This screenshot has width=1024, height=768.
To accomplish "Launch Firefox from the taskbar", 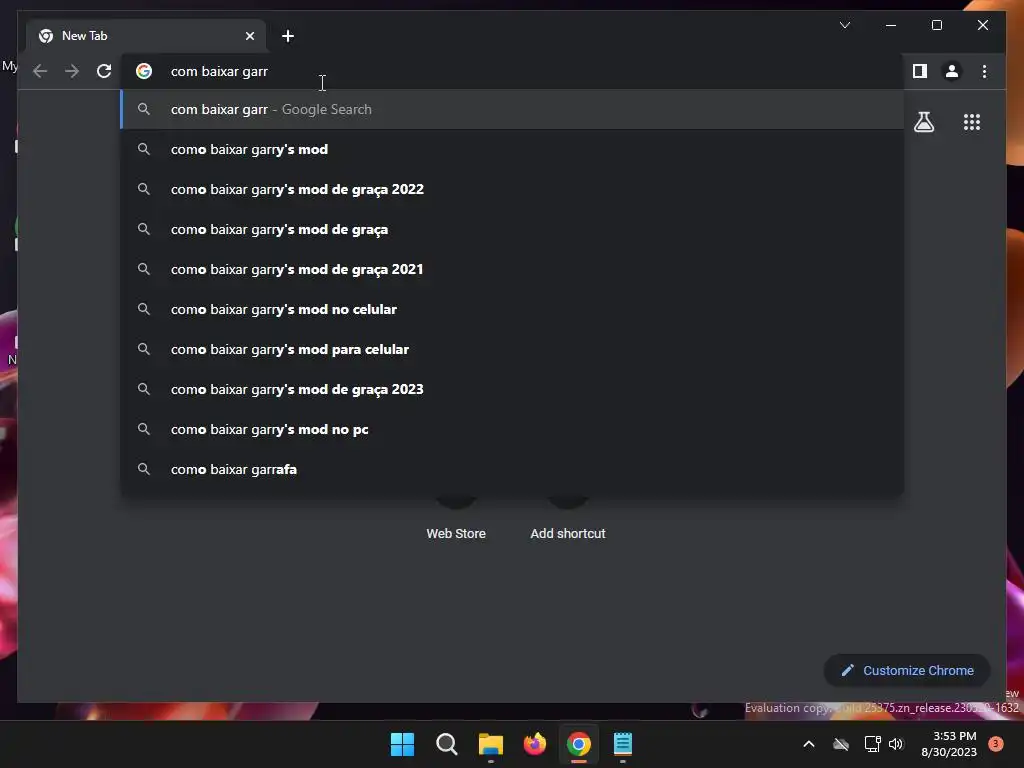I will pos(535,744).
